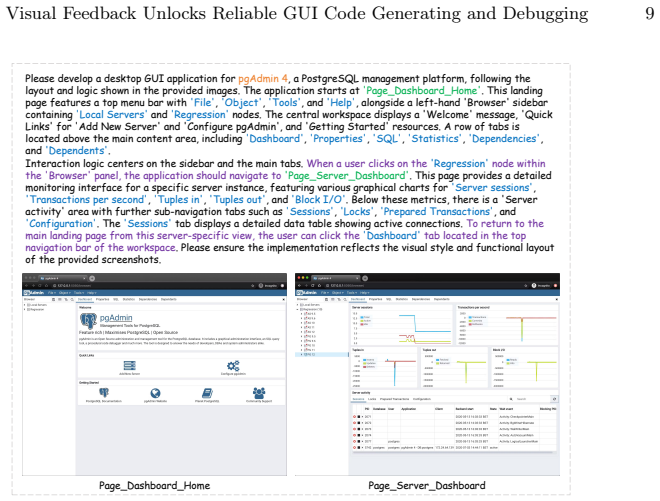Image resolution: width=660 pixels, height=501 pixels.
Task: Open the File menu in Page_Dashboard_Home screenshot
Action: pos(51,293)
